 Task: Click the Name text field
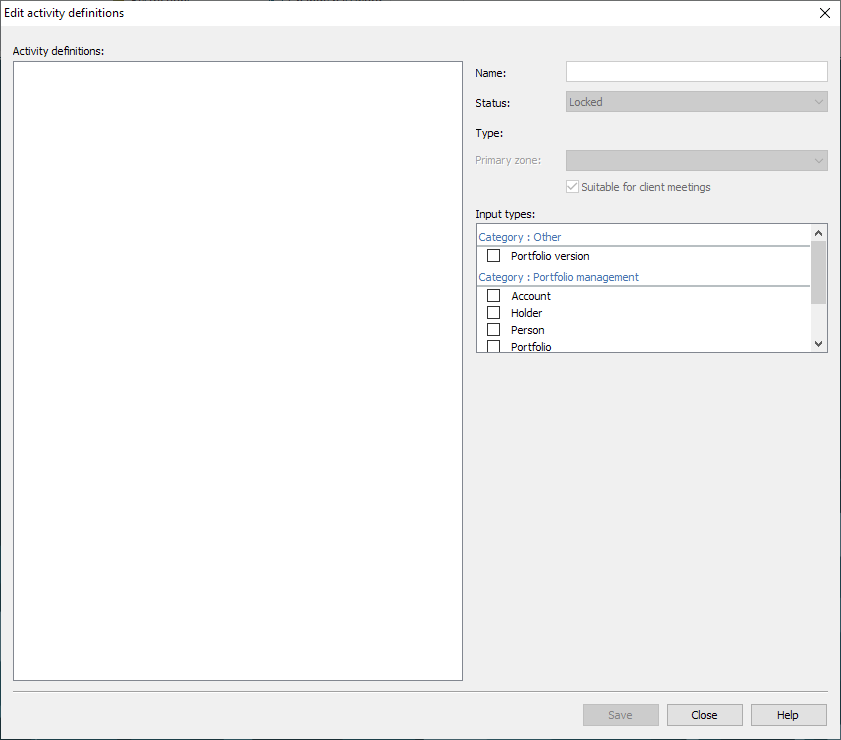[696, 72]
